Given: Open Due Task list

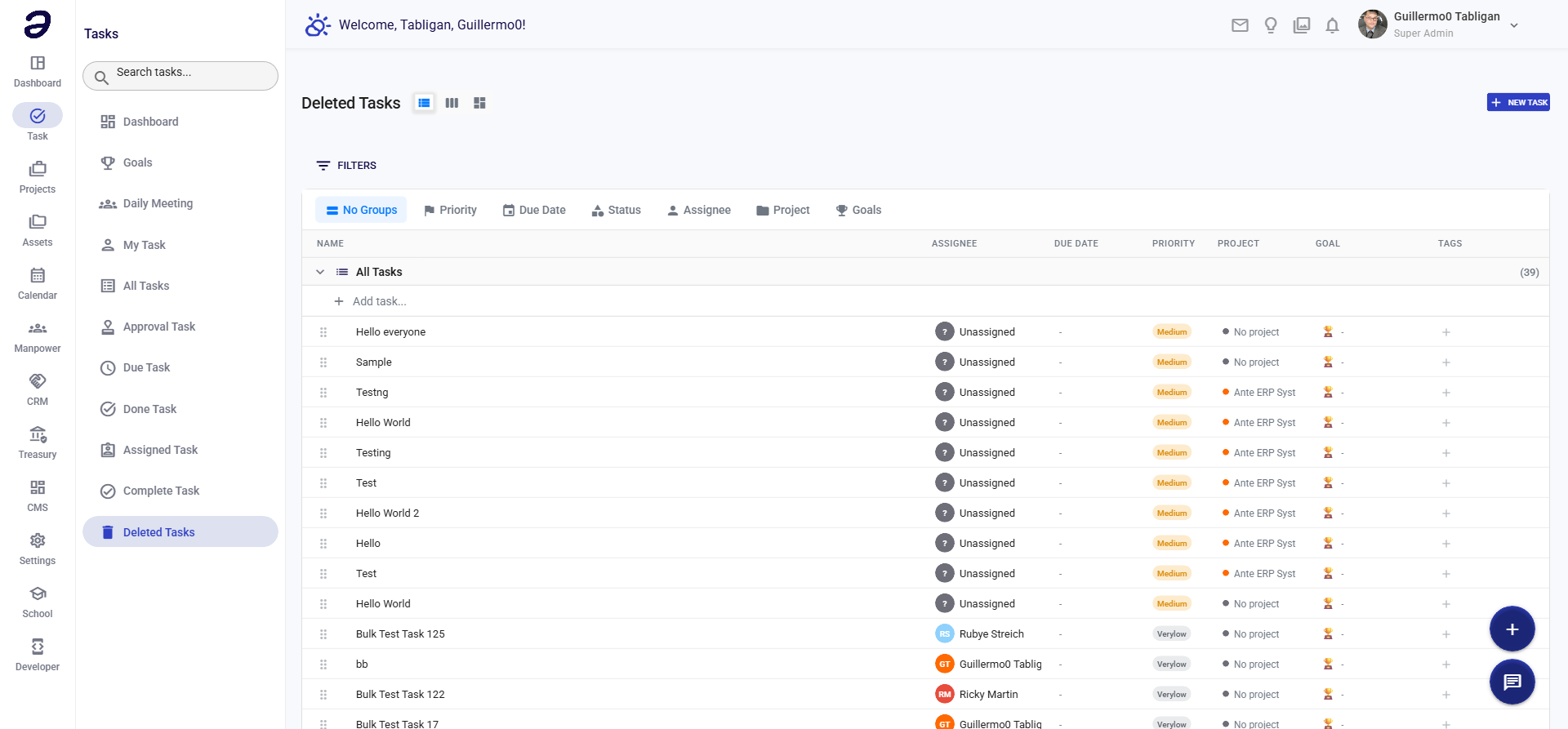Looking at the screenshot, I should pos(180,367).
